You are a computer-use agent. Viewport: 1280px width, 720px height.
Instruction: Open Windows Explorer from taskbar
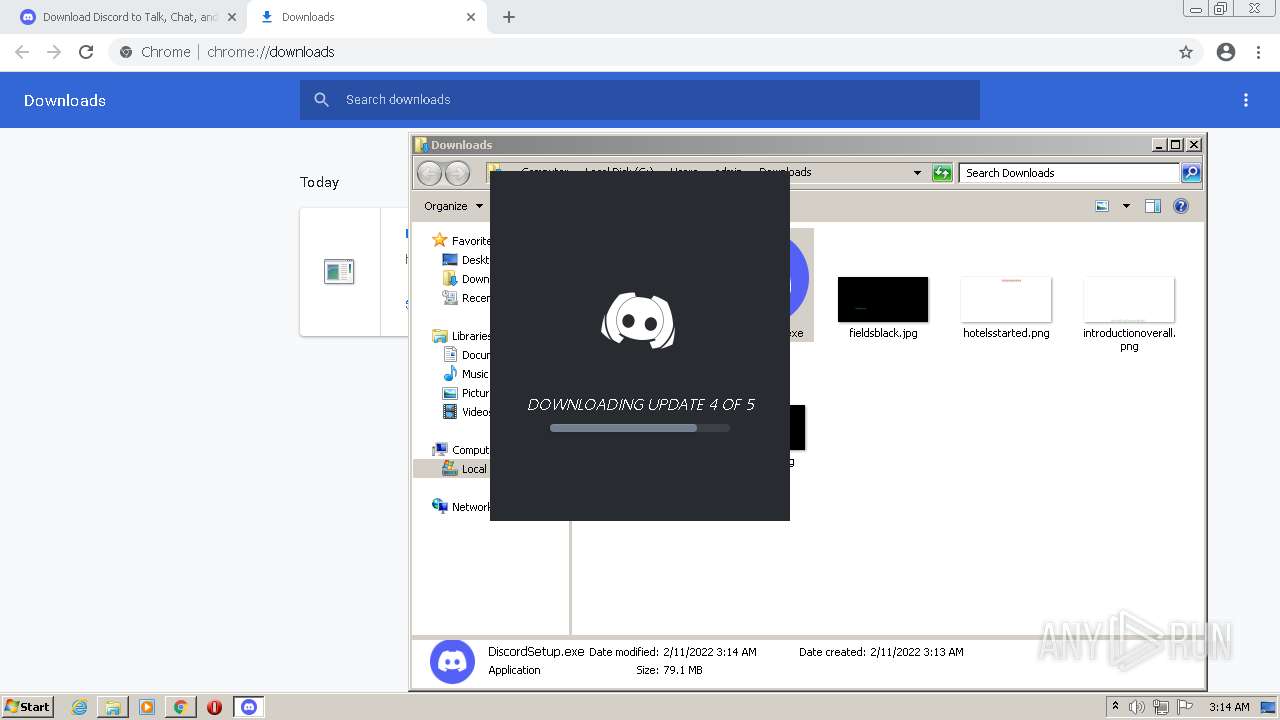coord(113,707)
